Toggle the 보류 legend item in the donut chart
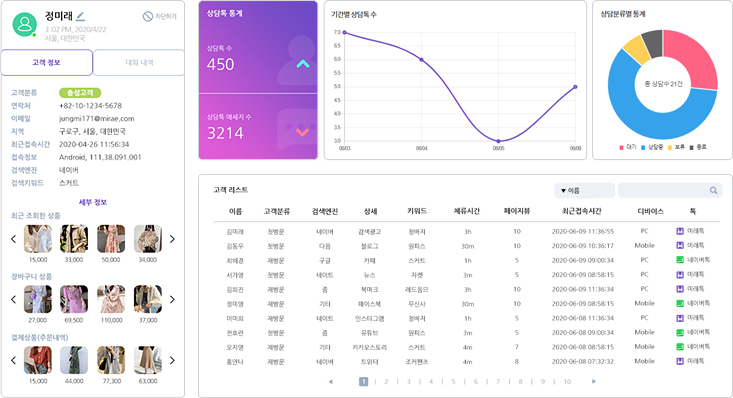 click(x=676, y=147)
